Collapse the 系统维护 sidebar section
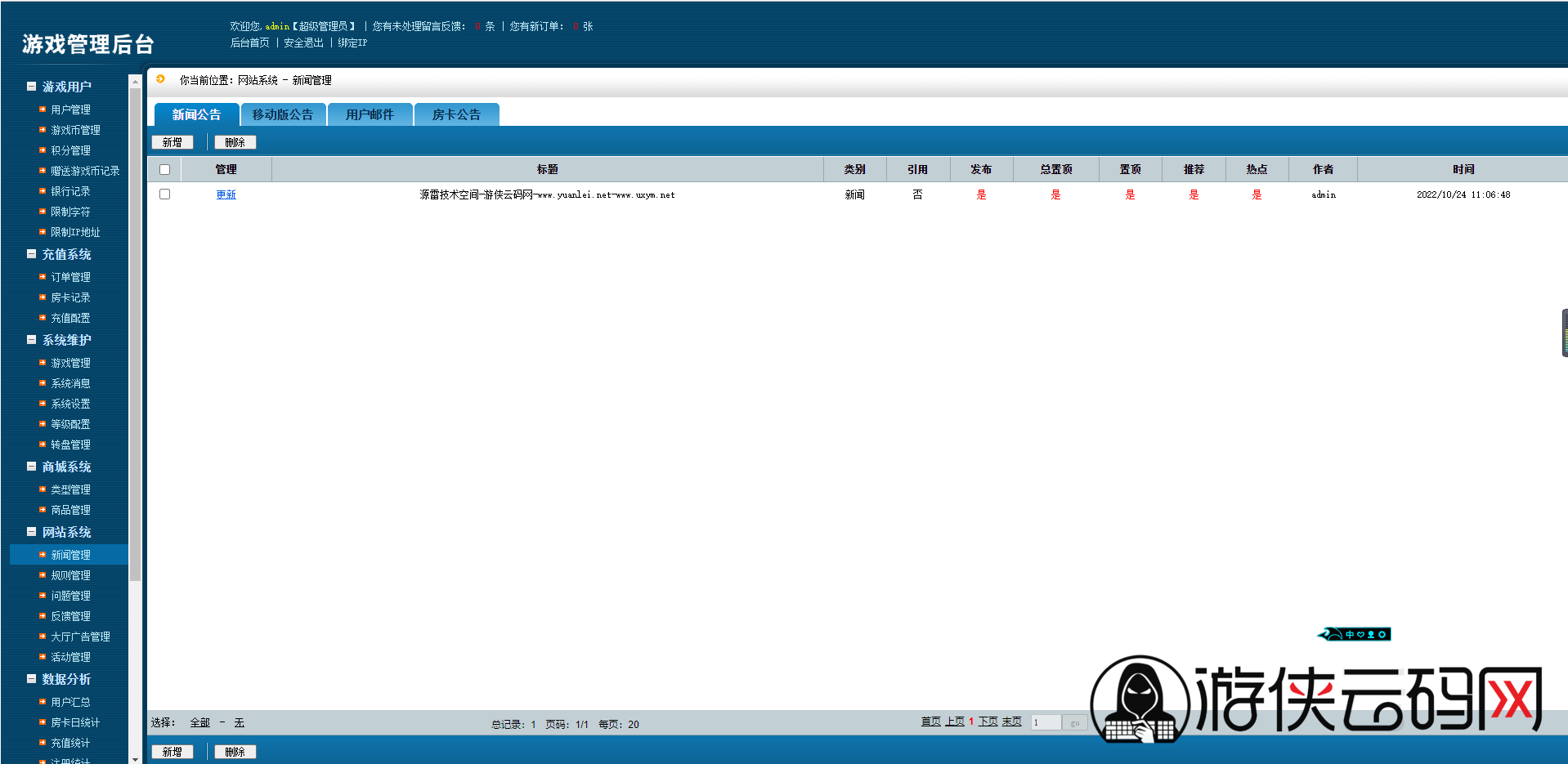 pos(31,340)
